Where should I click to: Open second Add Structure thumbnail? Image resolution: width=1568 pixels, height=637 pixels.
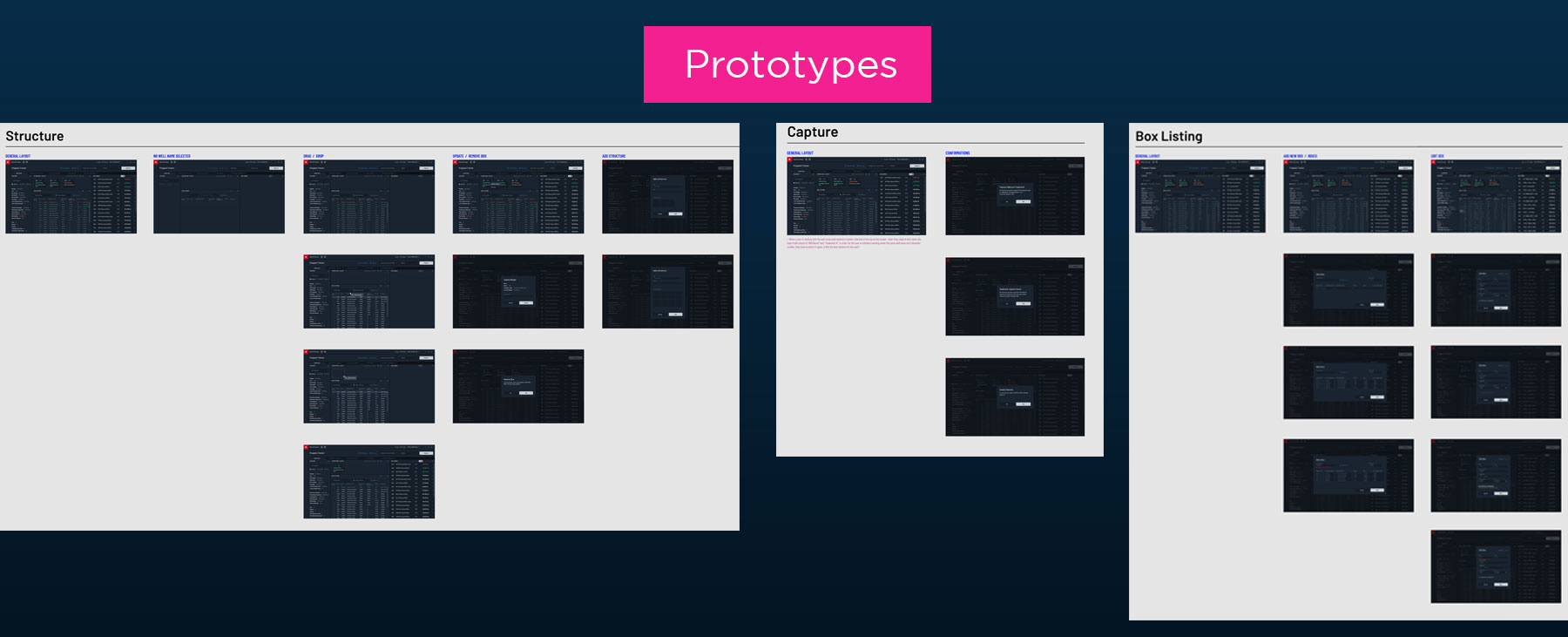[x=667, y=291]
